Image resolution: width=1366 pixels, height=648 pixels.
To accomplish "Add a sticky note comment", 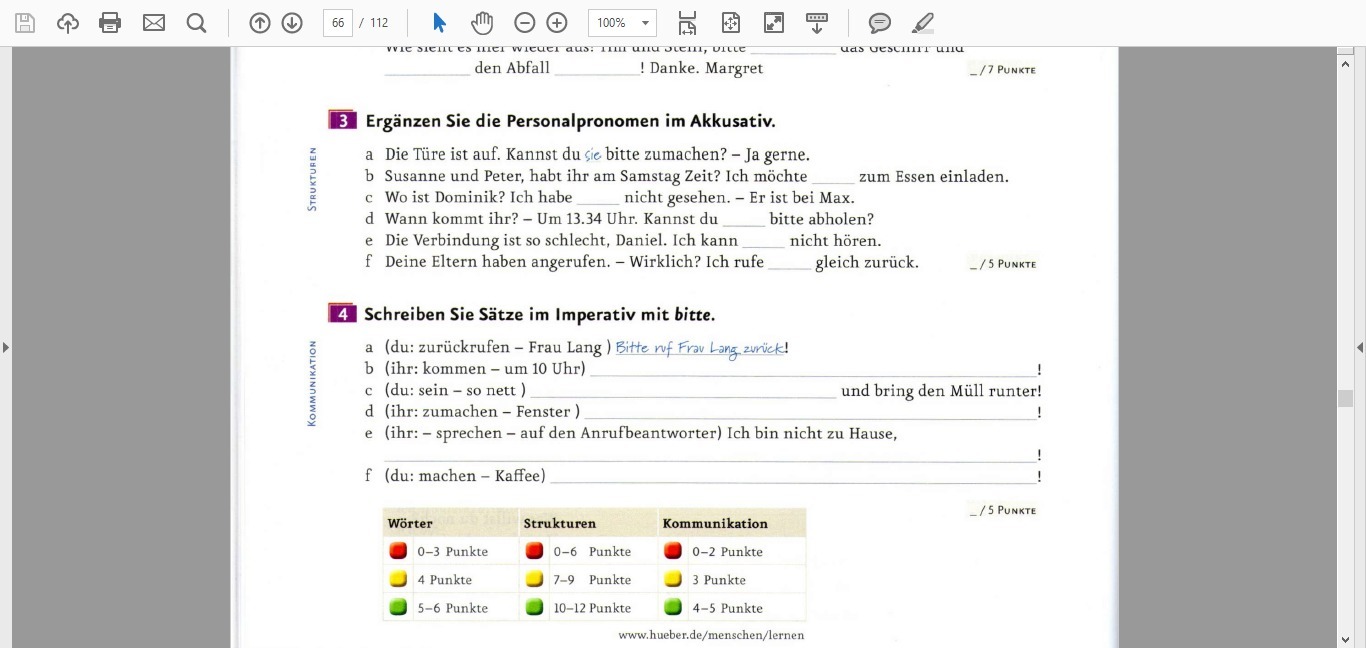I will click(880, 23).
